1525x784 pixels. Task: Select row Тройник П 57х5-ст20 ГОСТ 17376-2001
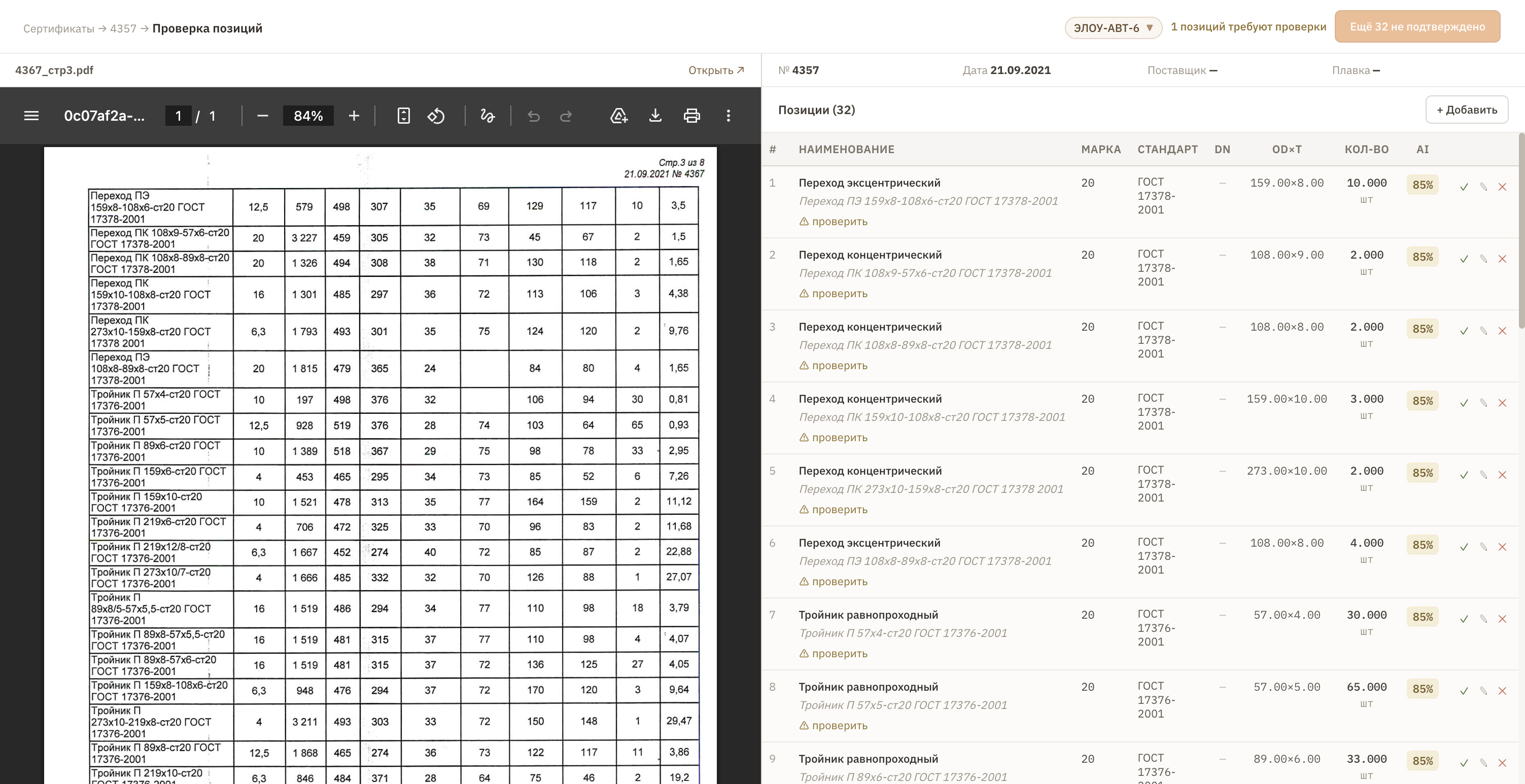[1140, 706]
